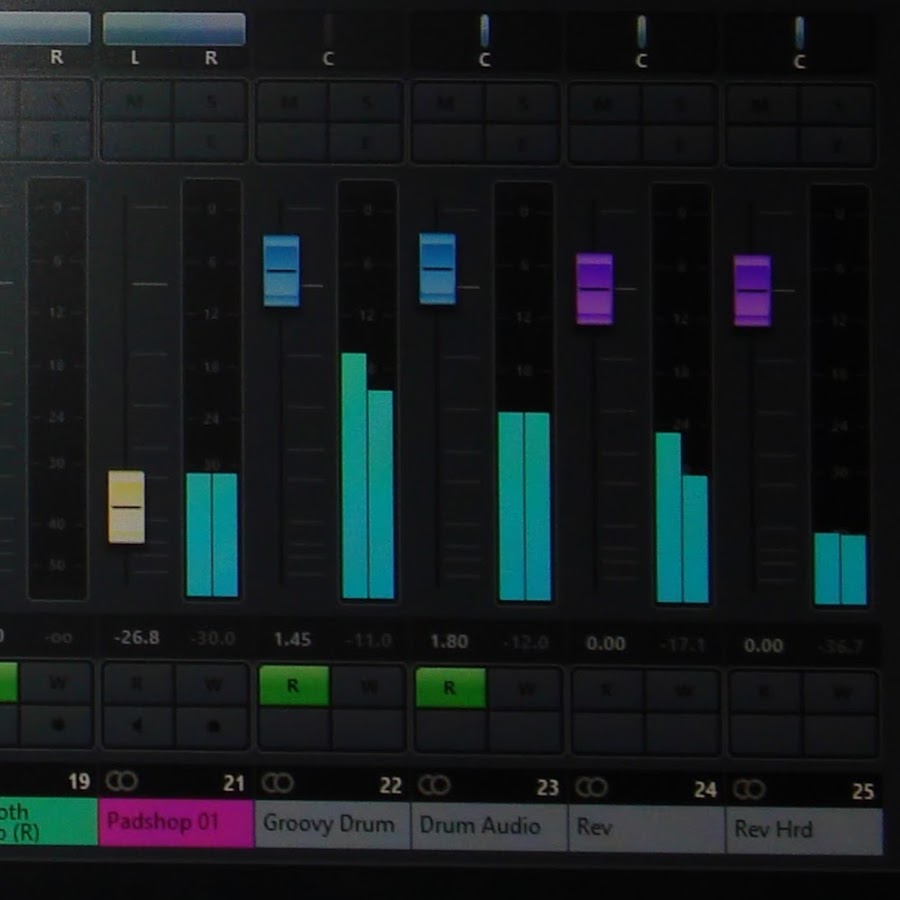Enable Write automation on Rev Hrd
The image size is (900, 900).
click(x=840, y=693)
